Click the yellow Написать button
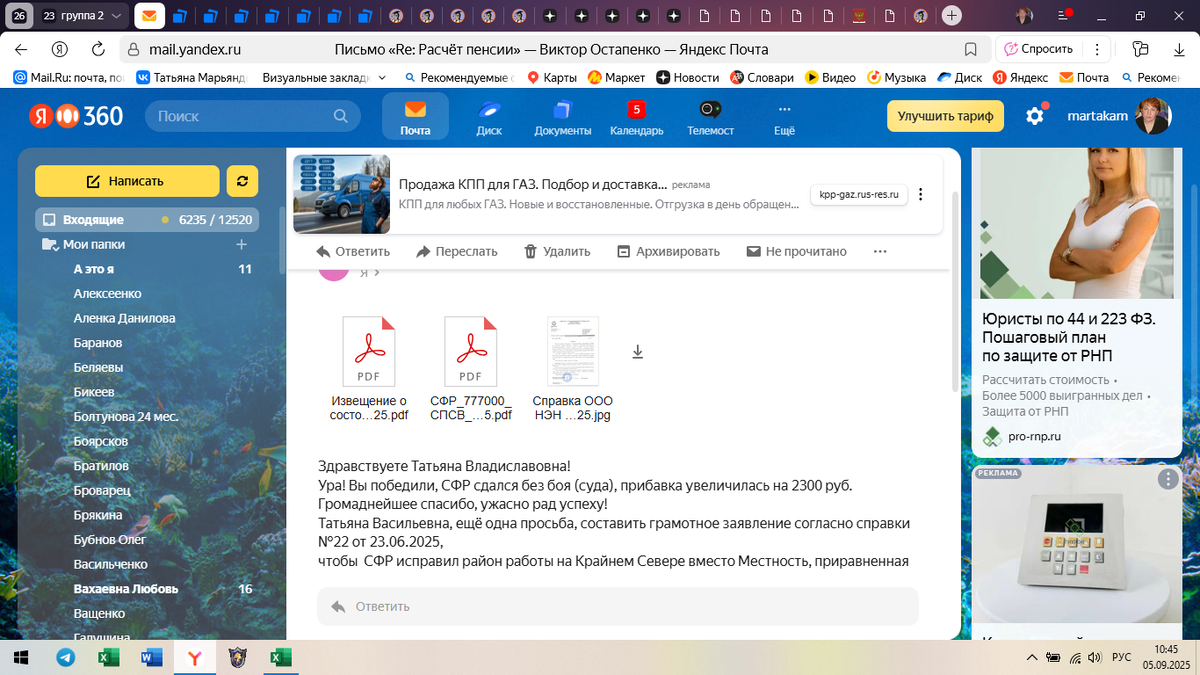Image resolution: width=1200 pixels, height=675 pixels. (x=127, y=183)
